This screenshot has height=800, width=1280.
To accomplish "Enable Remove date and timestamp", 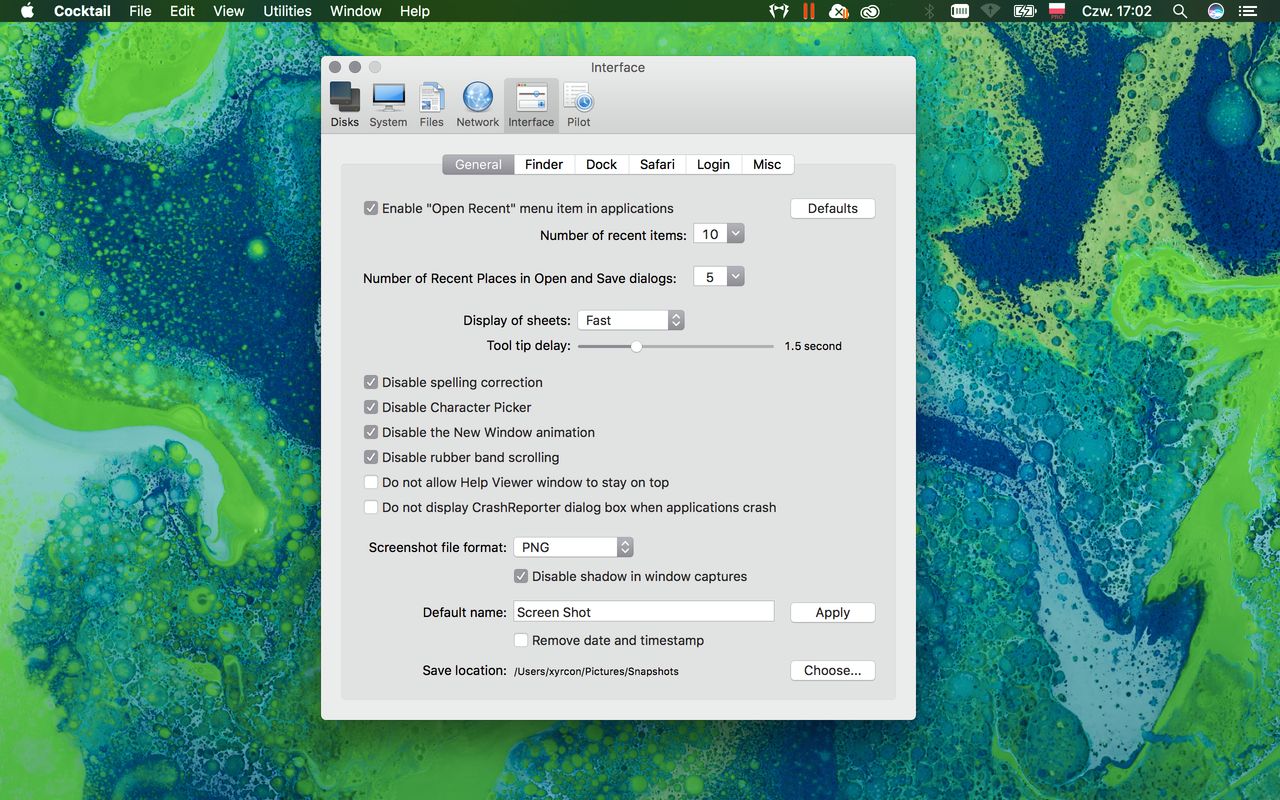I will point(521,640).
